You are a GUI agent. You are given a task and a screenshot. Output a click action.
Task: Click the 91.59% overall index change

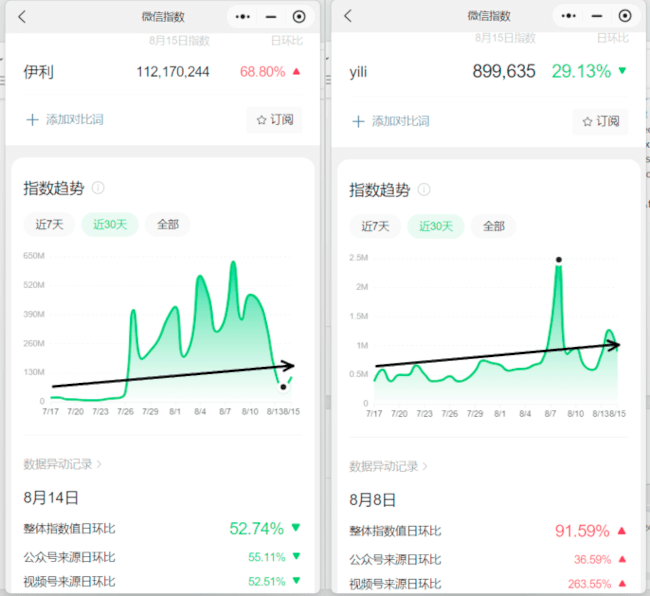tap(582, 531)
